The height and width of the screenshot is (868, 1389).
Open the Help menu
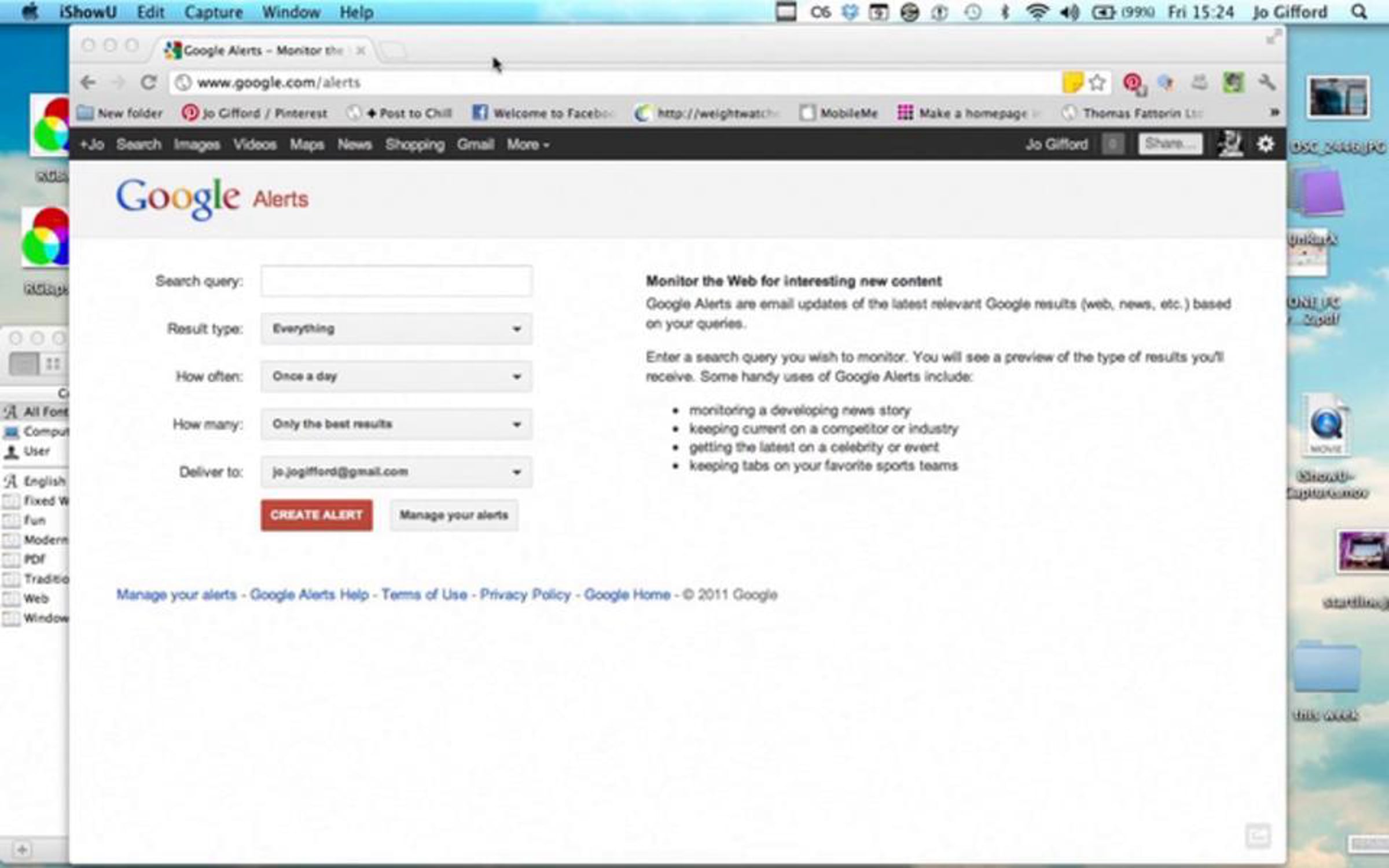coord(357,12)
